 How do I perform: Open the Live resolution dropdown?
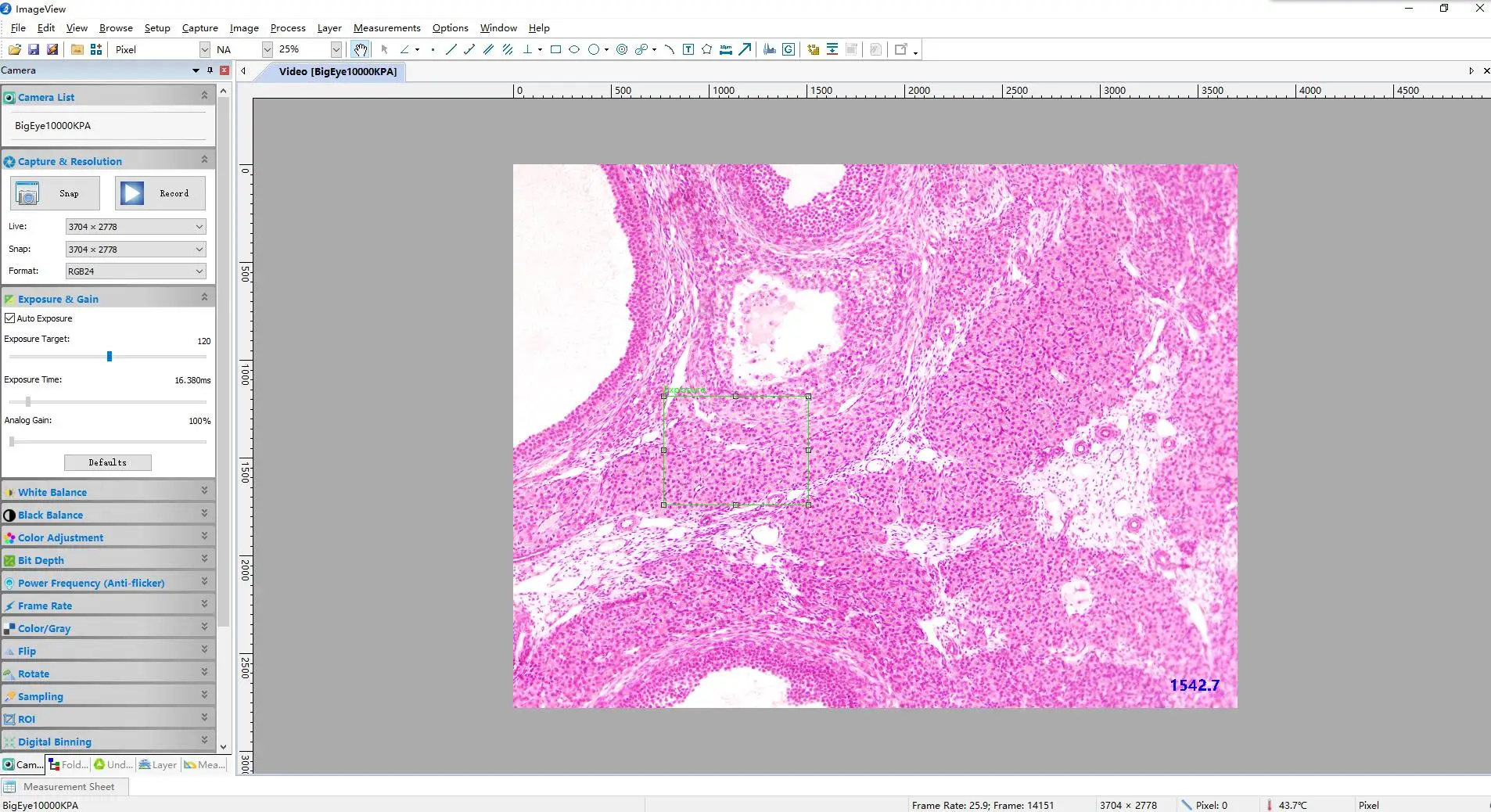pyautogui.click(x=135, y=227)
